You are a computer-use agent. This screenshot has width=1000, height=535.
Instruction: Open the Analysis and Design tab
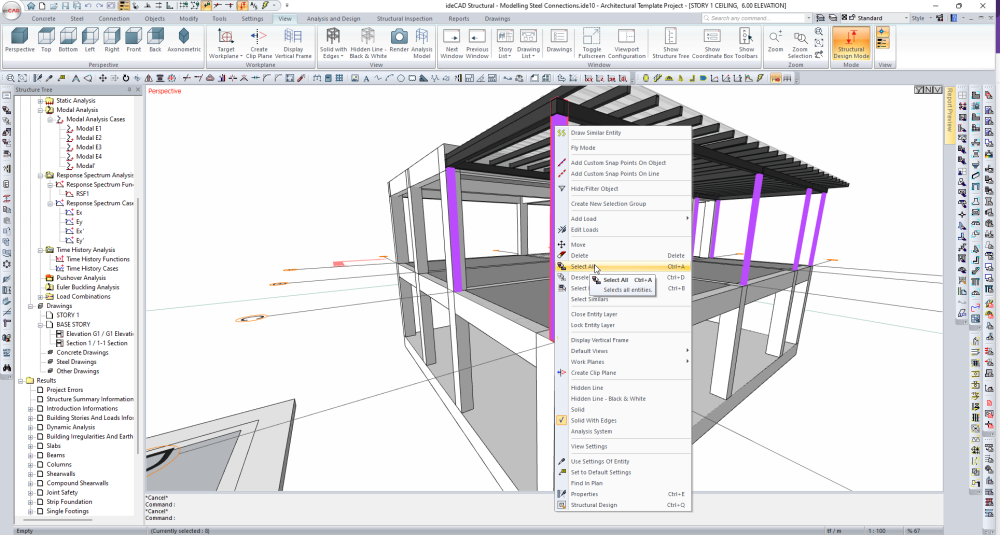[x=334, y=18]
